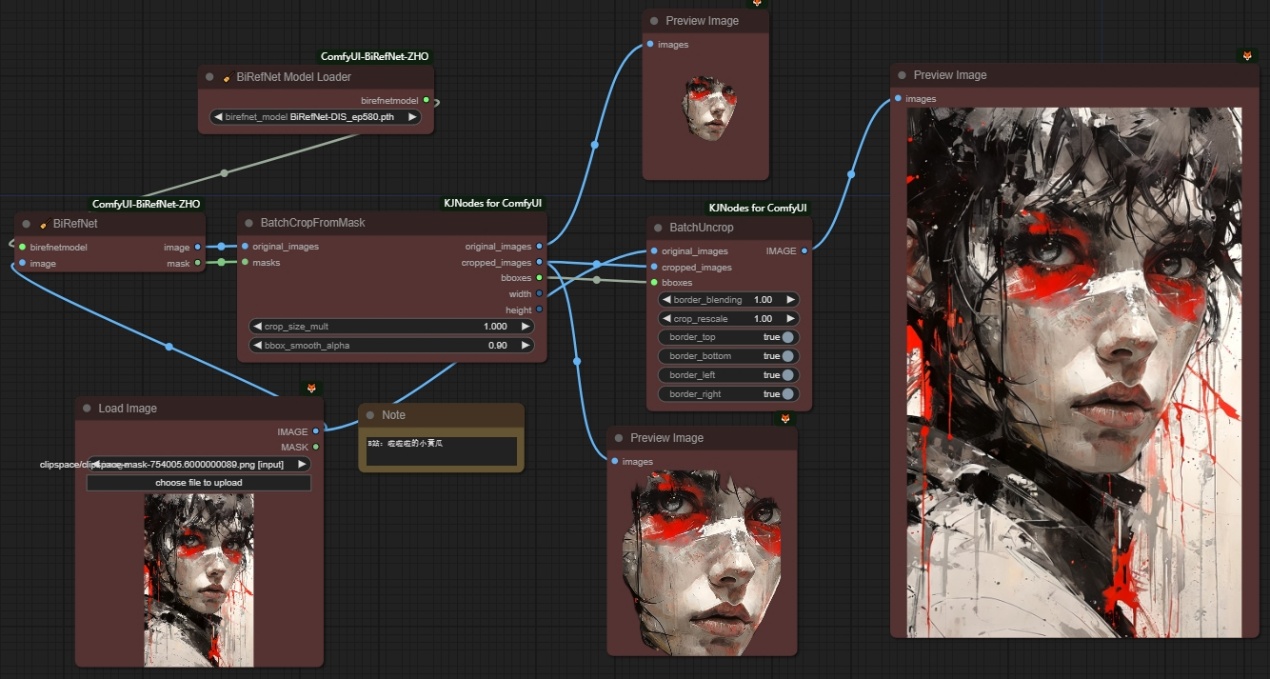1270x679 pixels.
Task: Click the BatchCropFromMask bboxes output port
Action: [540, 278]
